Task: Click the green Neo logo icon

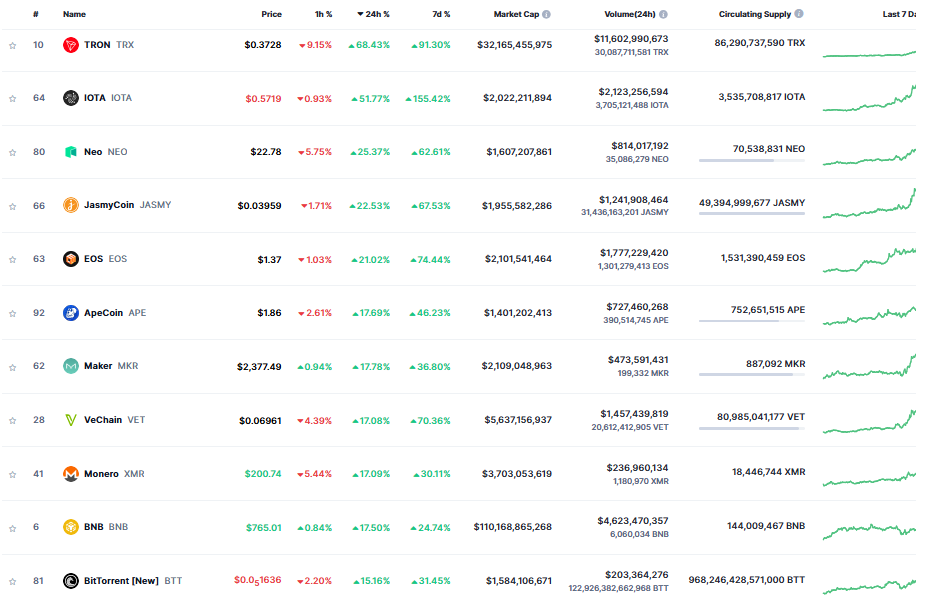Action: pos(71,152)
